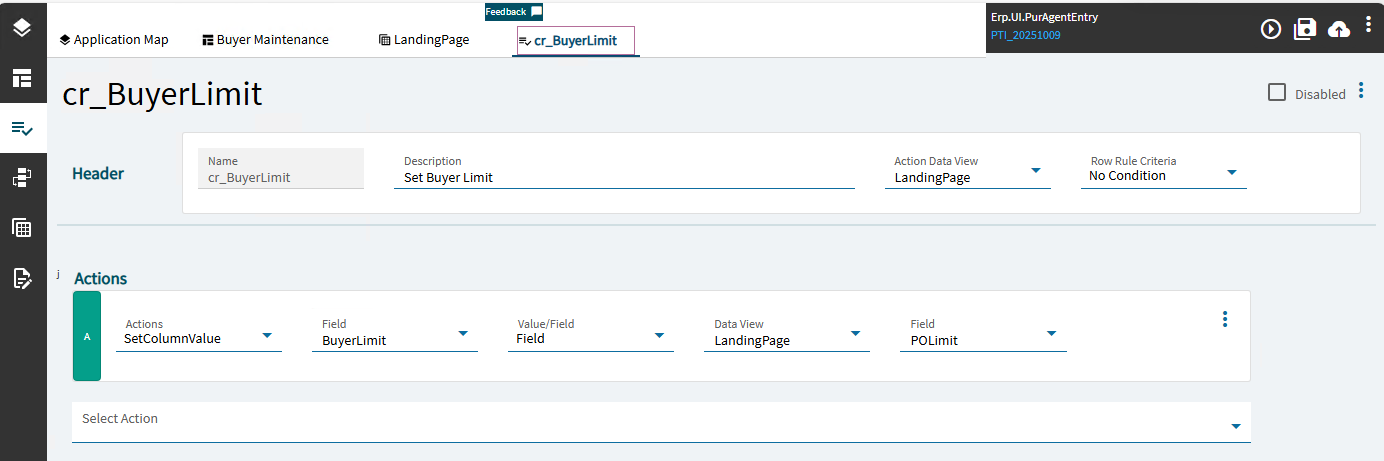Click the save floppy disk icon

coord(1305,29)
